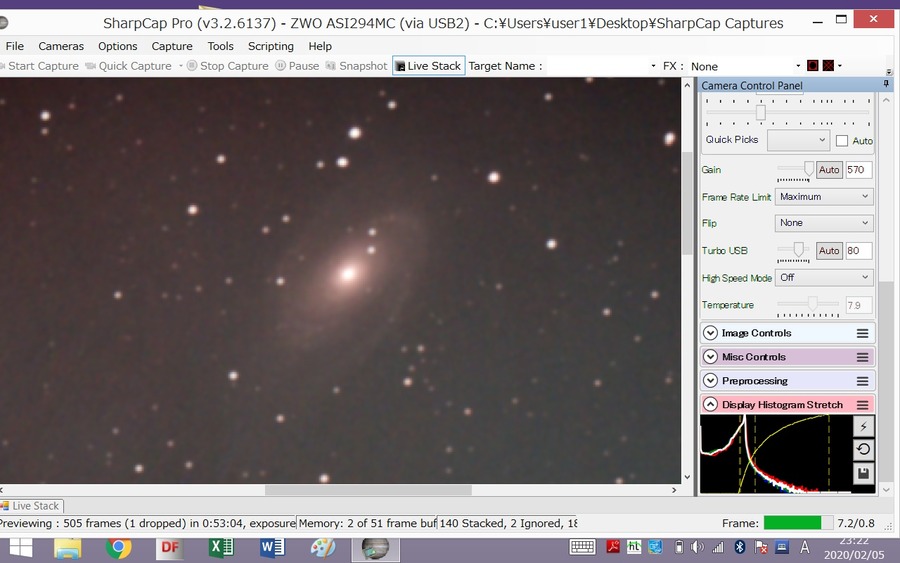The image size is (900, 563).
Task: Open Frame Rate Limit dropdown
Action: [824, 197]
